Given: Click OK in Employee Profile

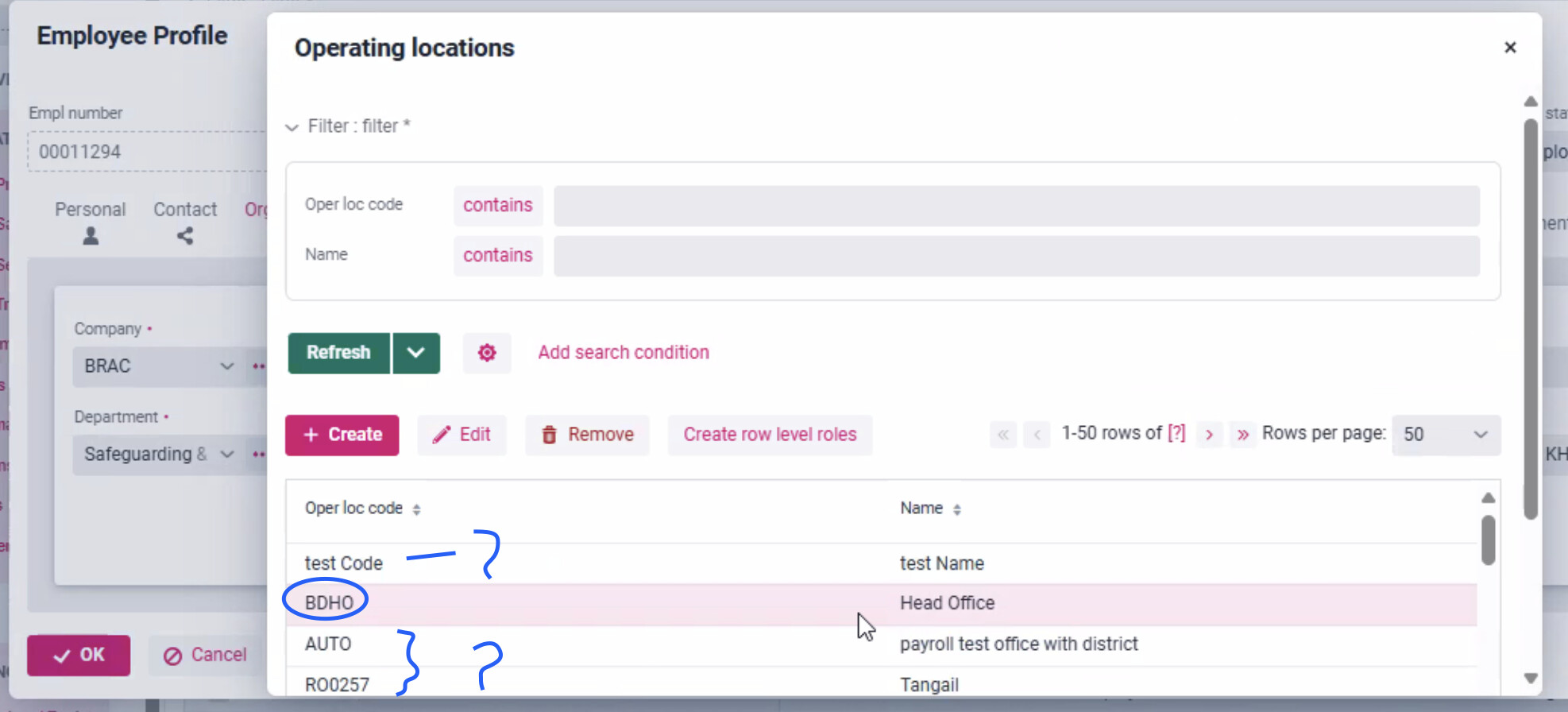Looking at the screenshot, I should 79,656.
